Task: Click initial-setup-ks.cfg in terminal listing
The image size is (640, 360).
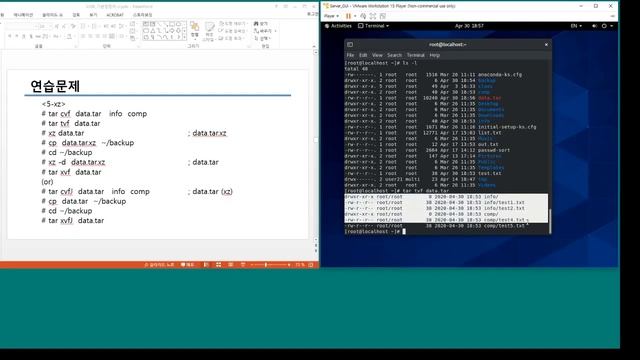Action: 507,127
